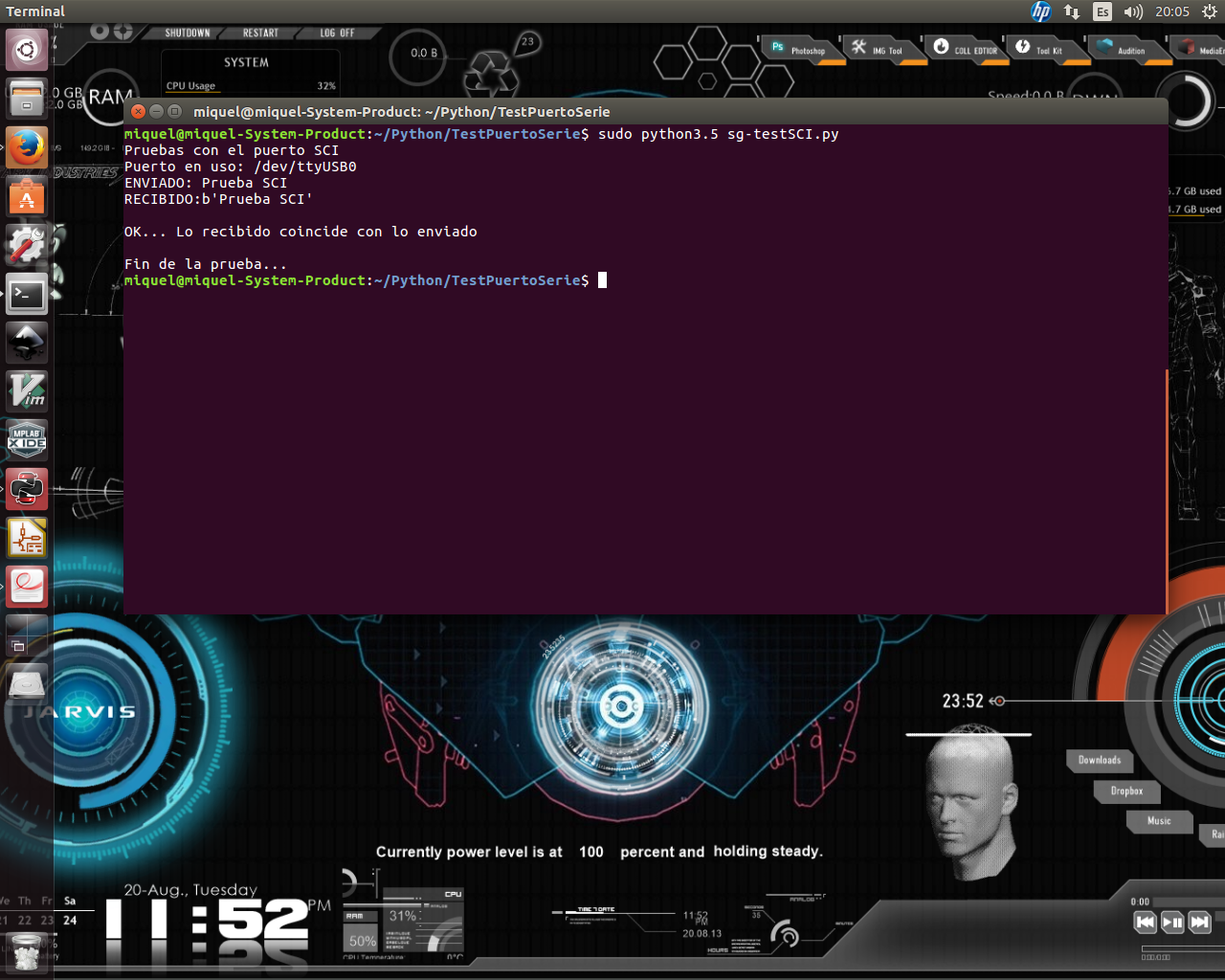Click the HP indicator in top panel

(1041, 11)
